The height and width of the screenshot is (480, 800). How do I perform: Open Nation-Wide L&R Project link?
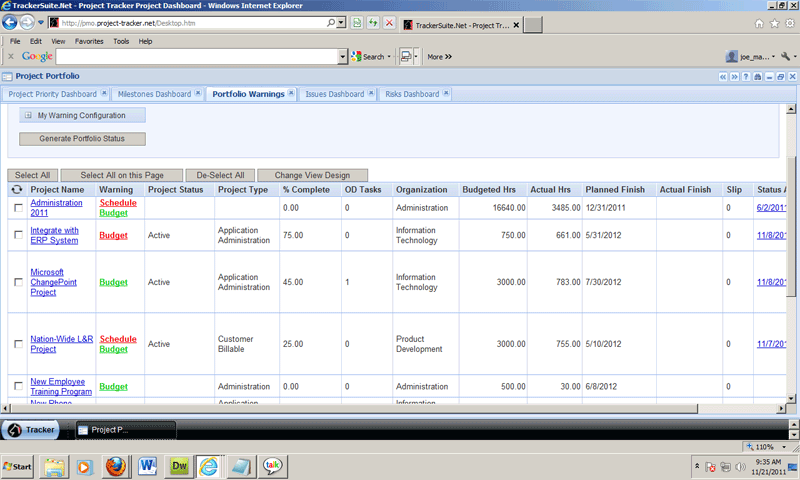click(x=61, y=344)
